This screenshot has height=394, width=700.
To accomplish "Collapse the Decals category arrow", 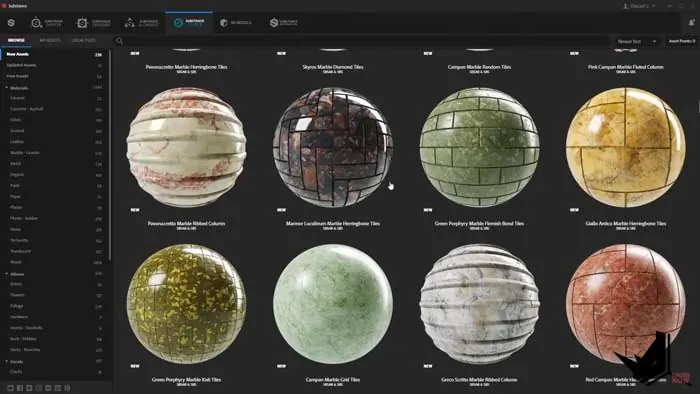I will click(x=7, y=361).
